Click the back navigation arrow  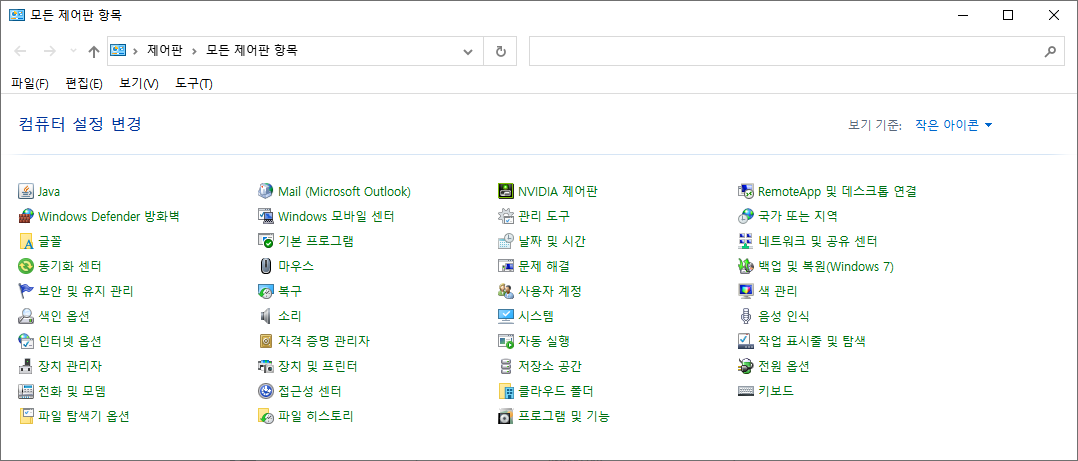(21, 51)
